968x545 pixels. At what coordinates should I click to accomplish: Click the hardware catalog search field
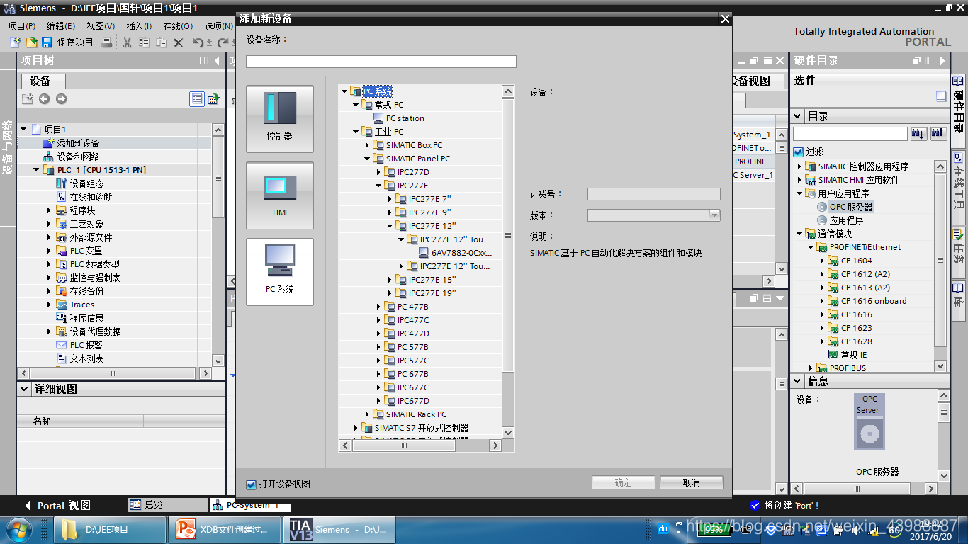(x=849, y=133)
